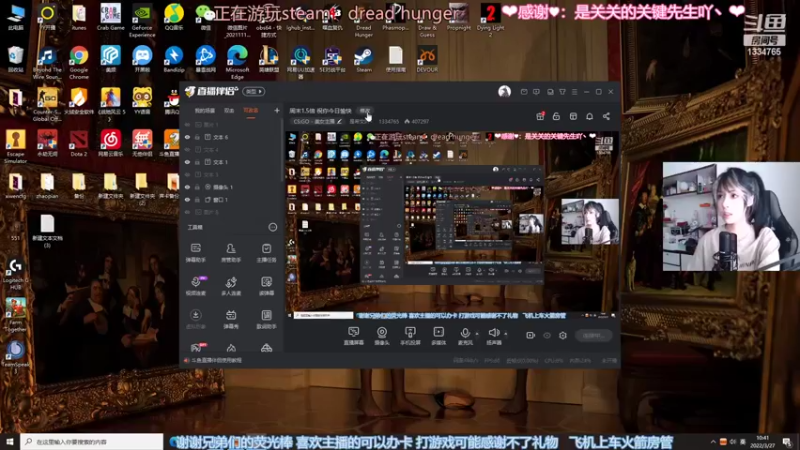Image resolution: width=800 pixels, height=450 pixels.
Task: Open the notification bell icon
Action: 589,116
